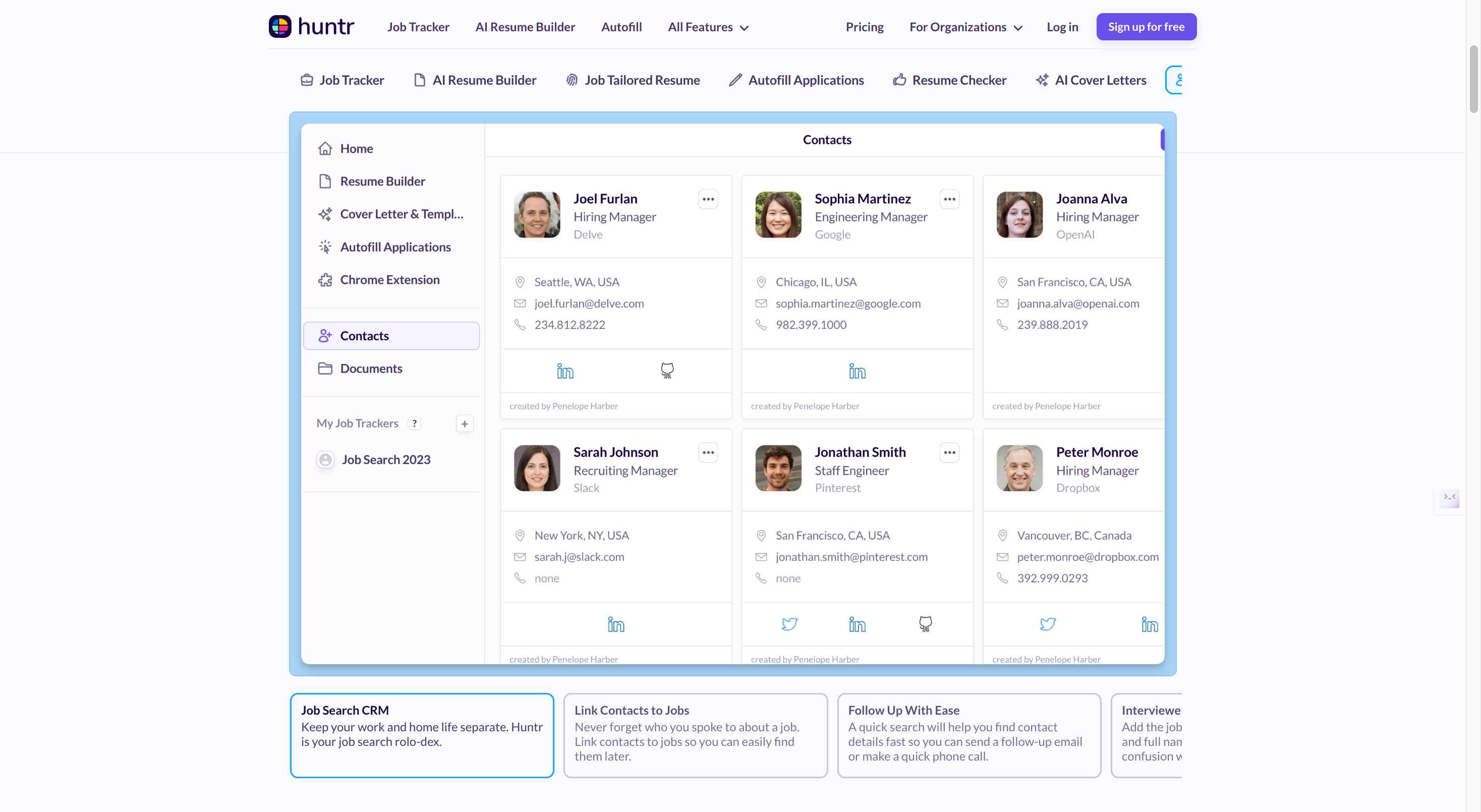Click the Joanna Alva contact name
Screen dimensions: 1481x812
1091,199
